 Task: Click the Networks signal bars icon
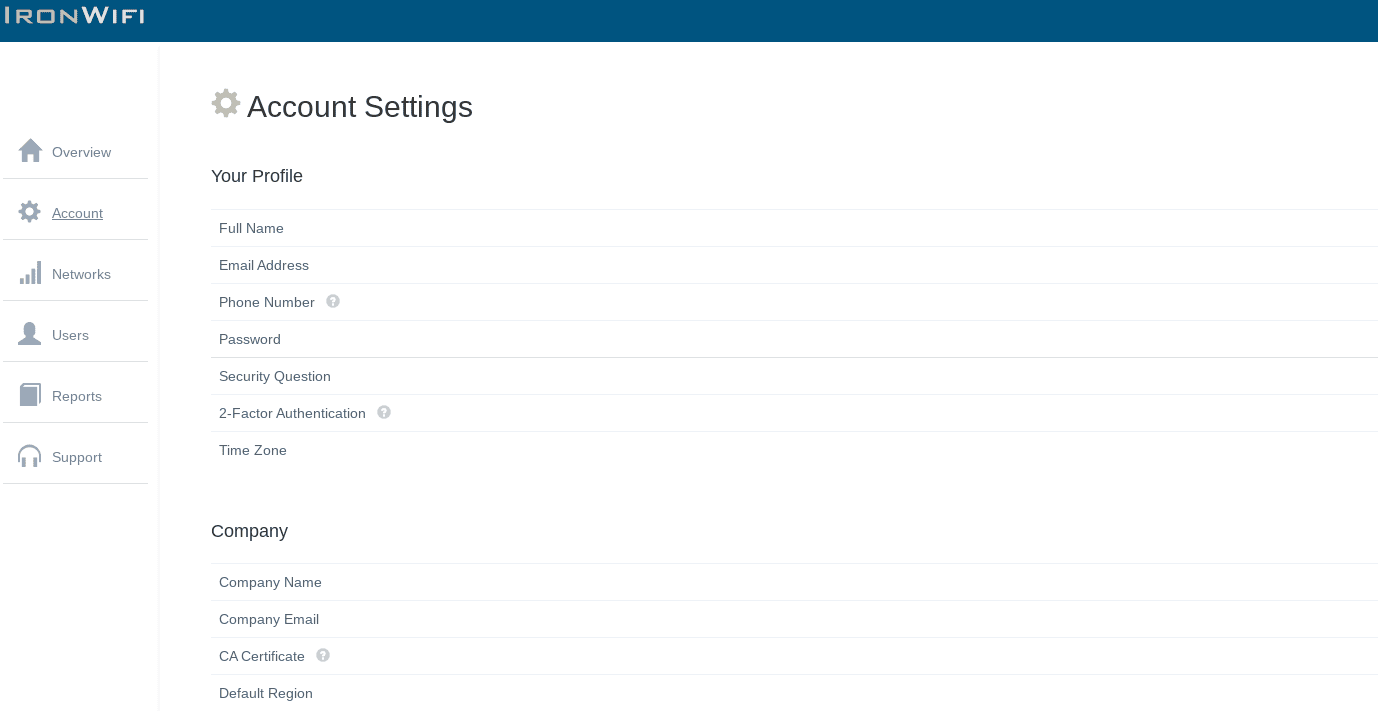coord(30,273)
